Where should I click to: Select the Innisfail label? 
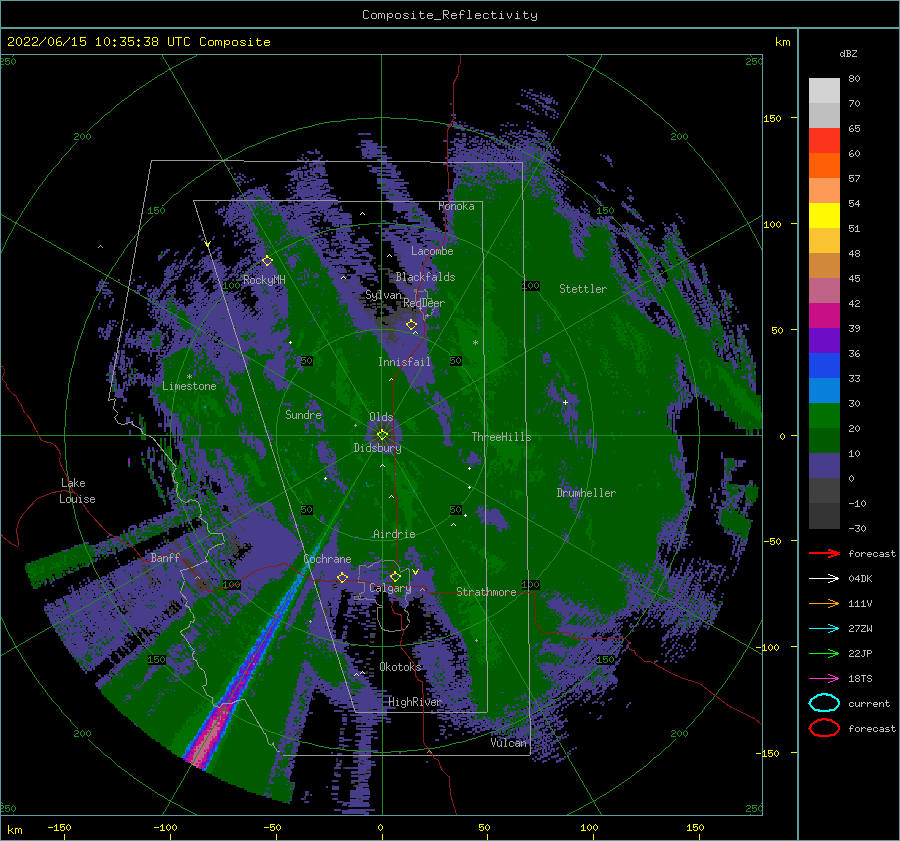tap(404, 362)
